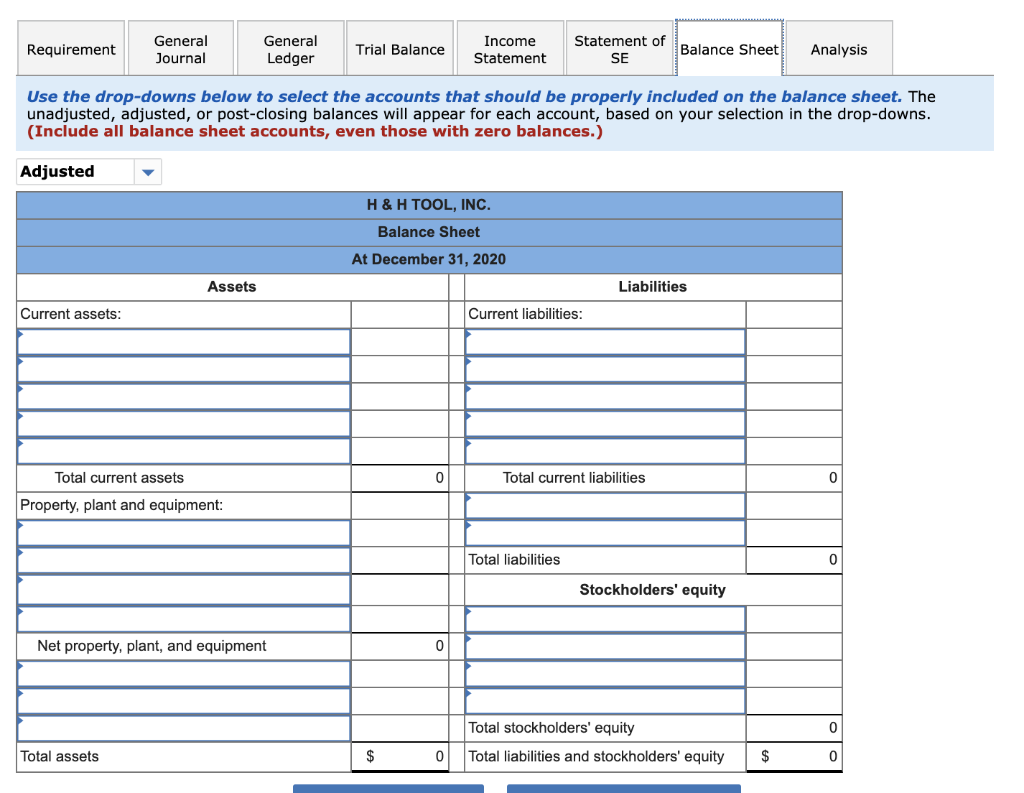Open the General Journal tab
The height and width of the screenshot is (793, 1024).
pyautogui.click(x=180, y=48)
